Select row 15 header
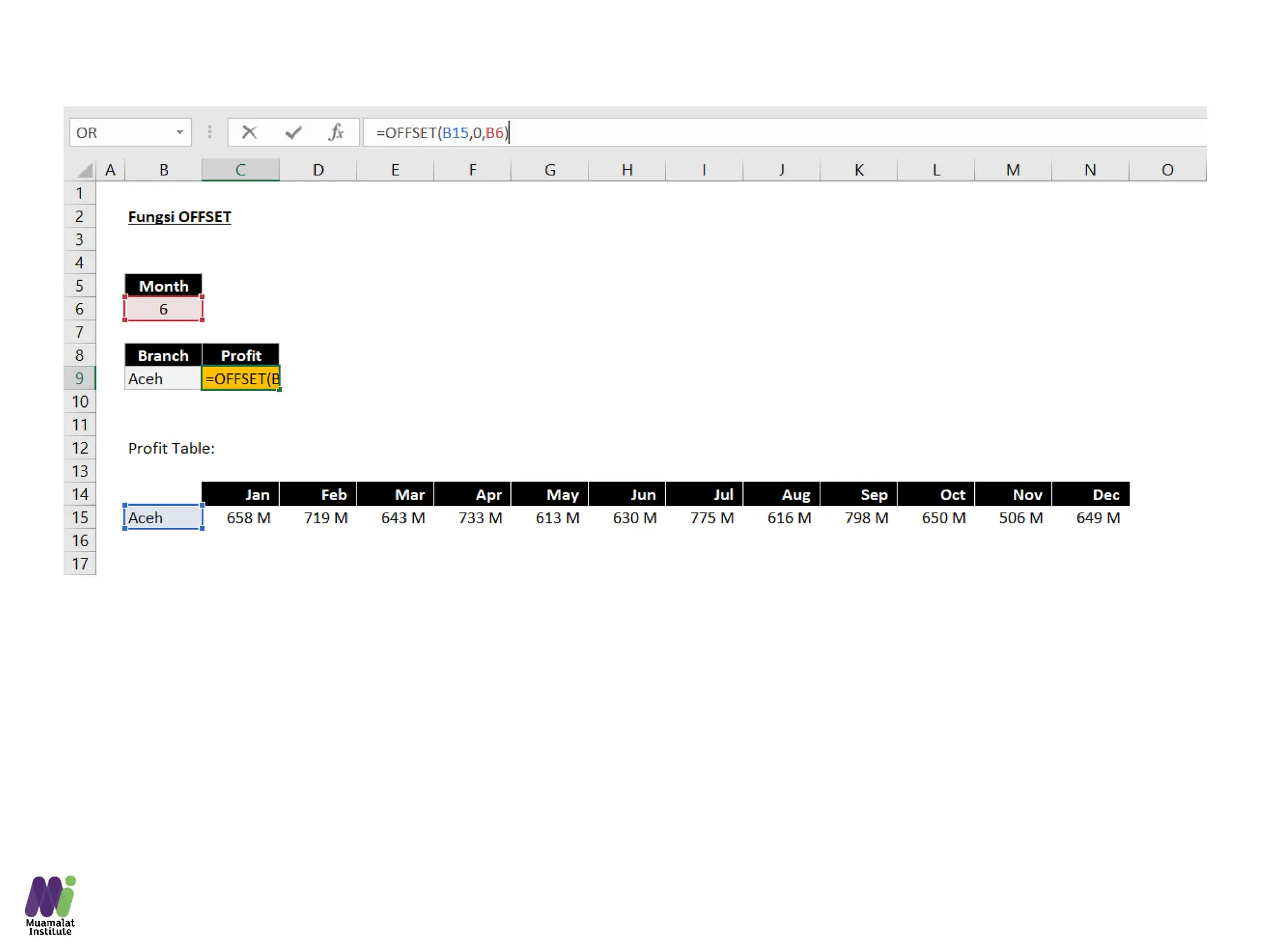Viewport: 1270px width, 952px height. pos(79,518)
